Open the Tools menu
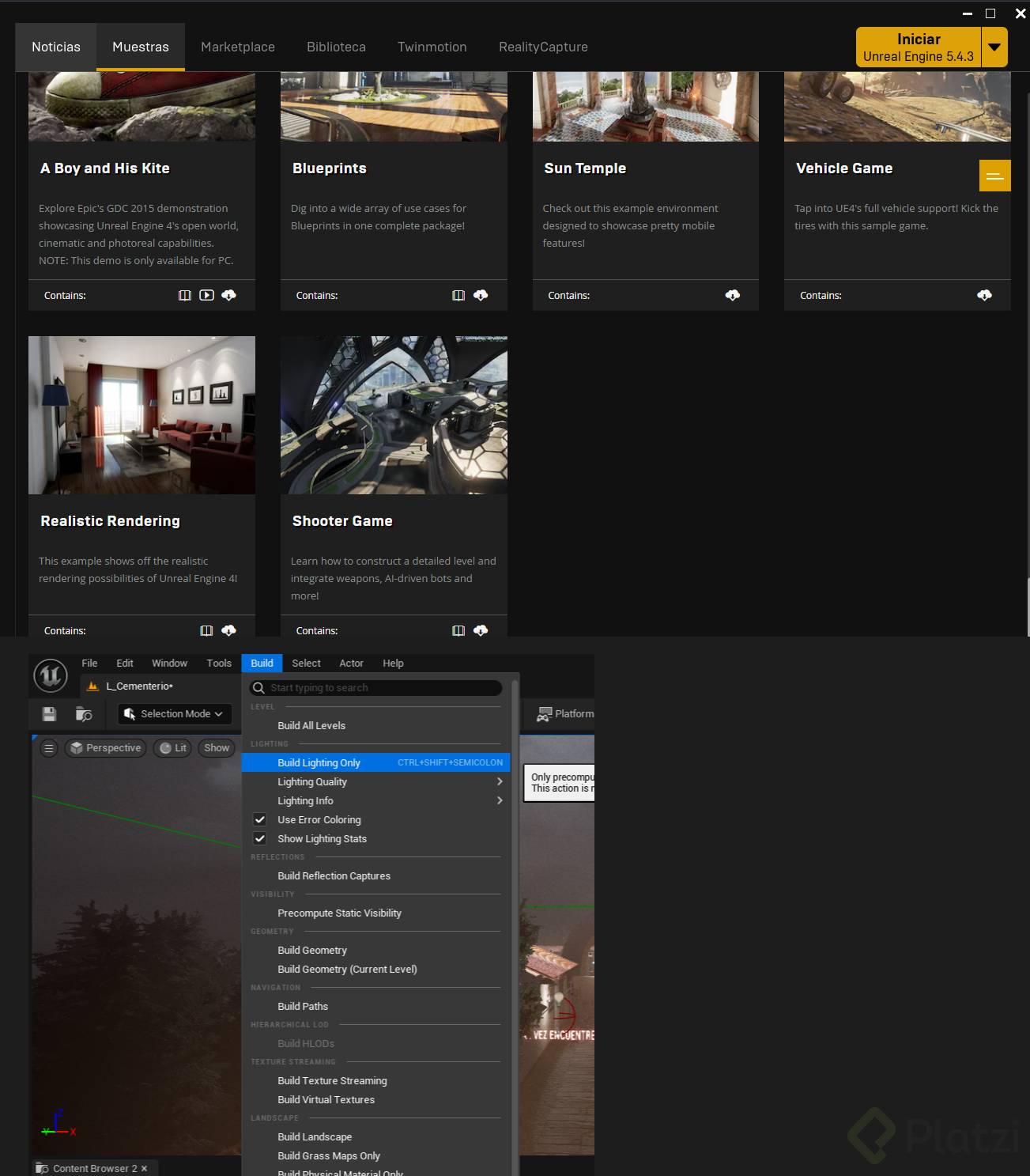 (219, 663)
